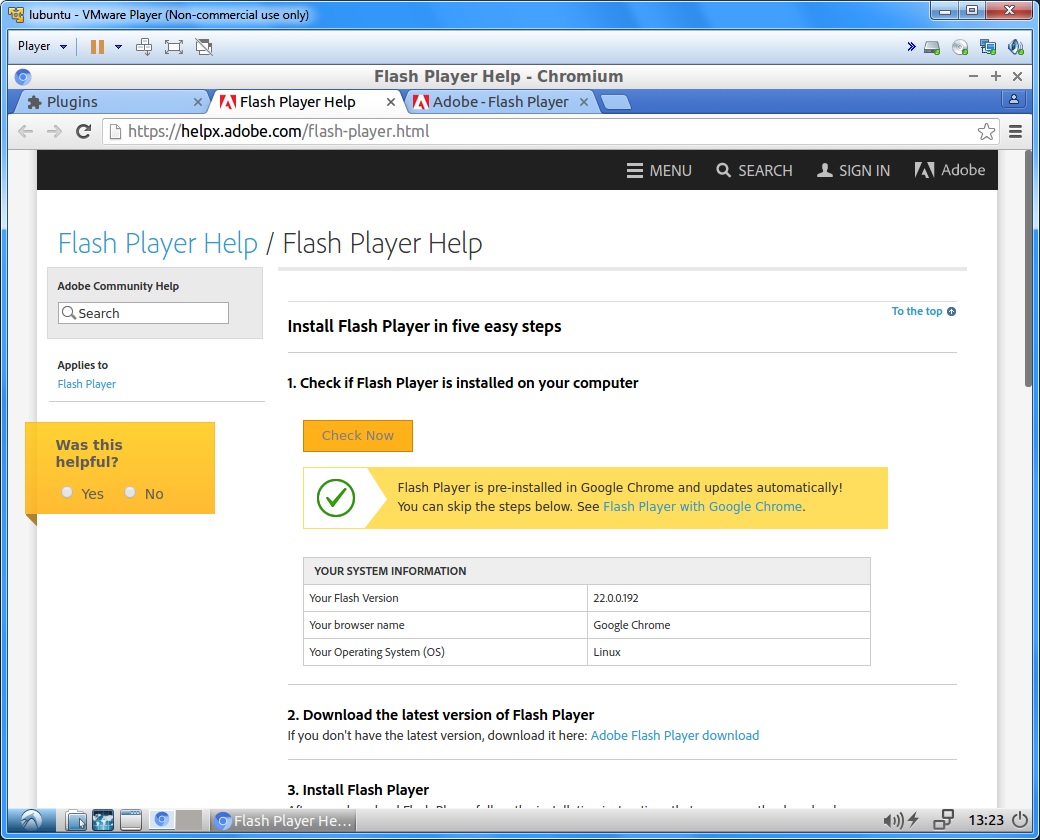The height and width of the screenshot is (840, 1040).
Task: Click the 22.0.0.192 Flash version value
Action: click(x=616, y=598)
